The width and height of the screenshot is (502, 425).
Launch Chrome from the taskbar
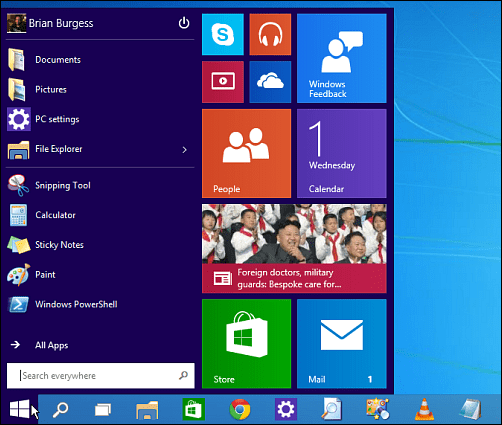240,409
